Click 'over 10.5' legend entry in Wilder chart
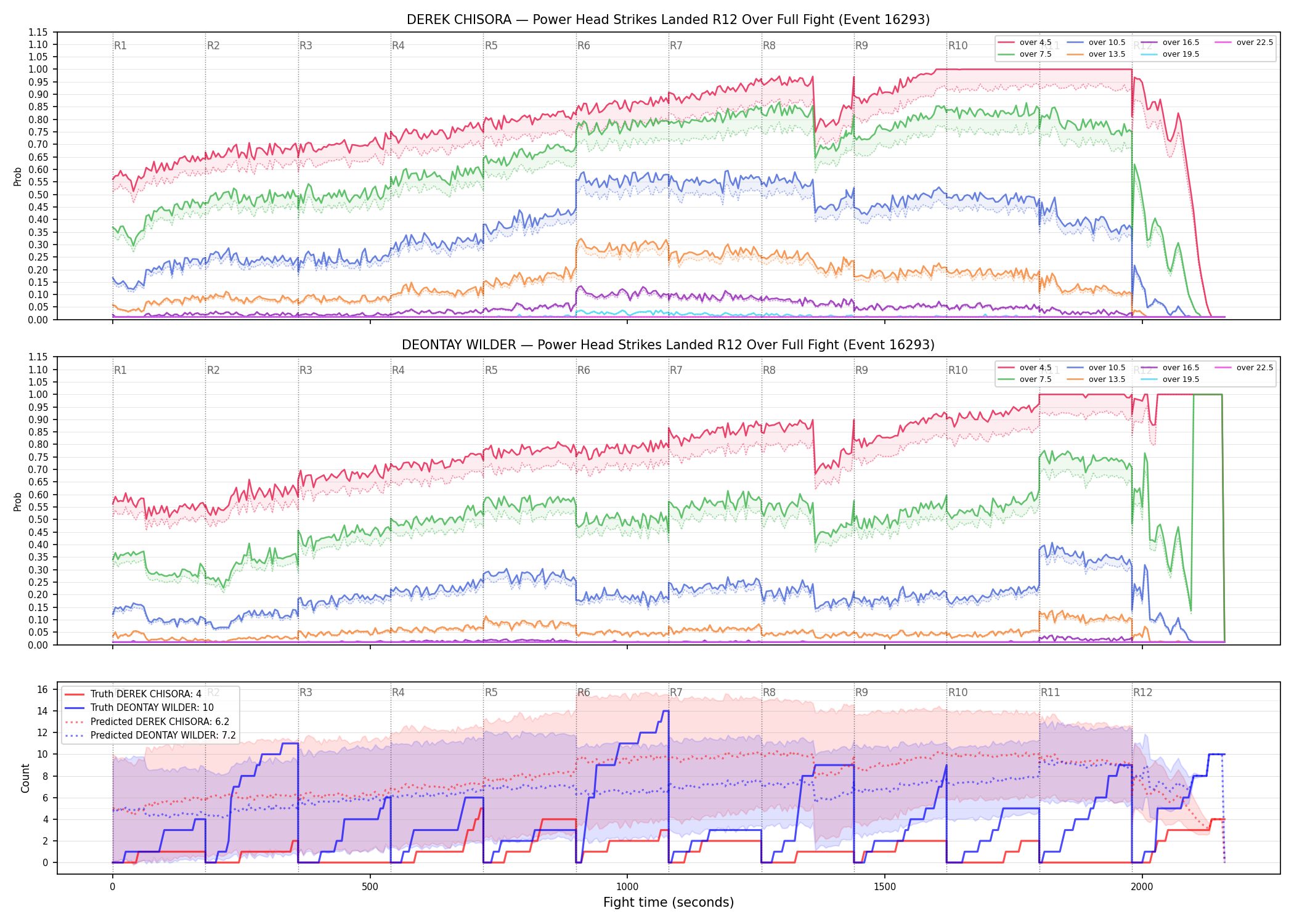Image resolution: width=1294 pixels, height=924 pixels. click(x=1096, y=368)
